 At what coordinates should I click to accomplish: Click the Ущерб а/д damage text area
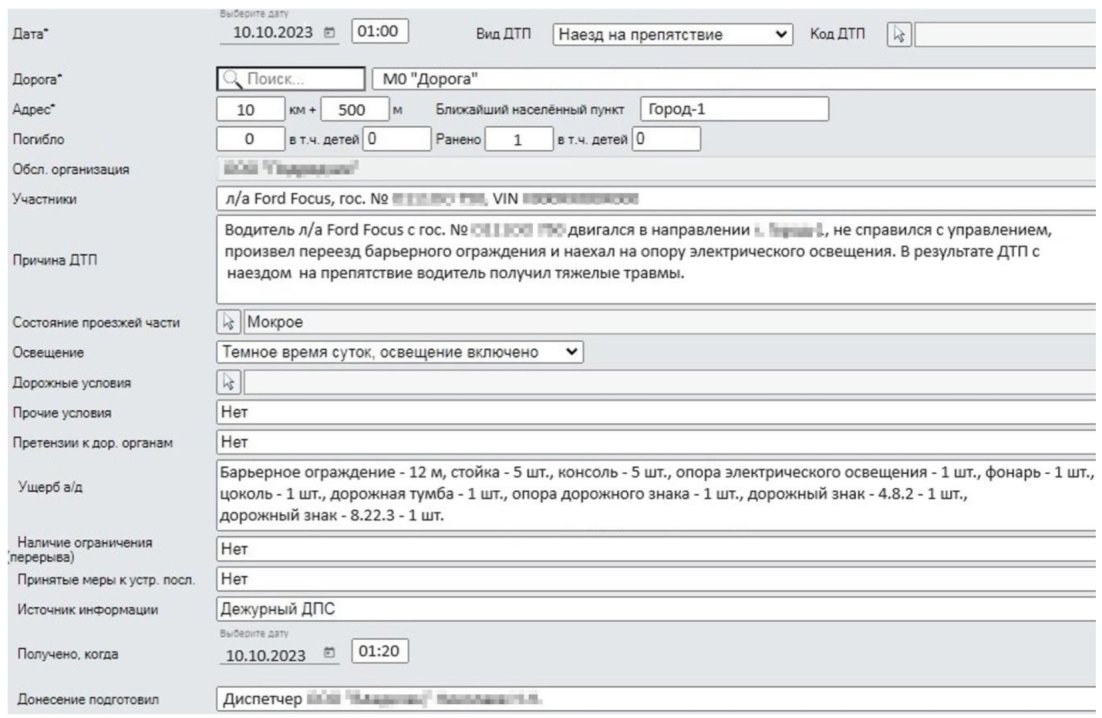(x=656, y=494)
